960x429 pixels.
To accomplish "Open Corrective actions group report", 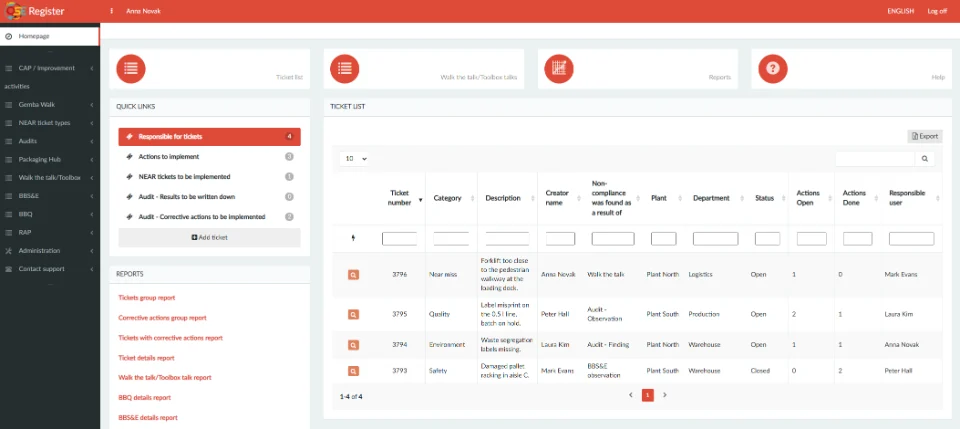I will (x=162, y=318).
